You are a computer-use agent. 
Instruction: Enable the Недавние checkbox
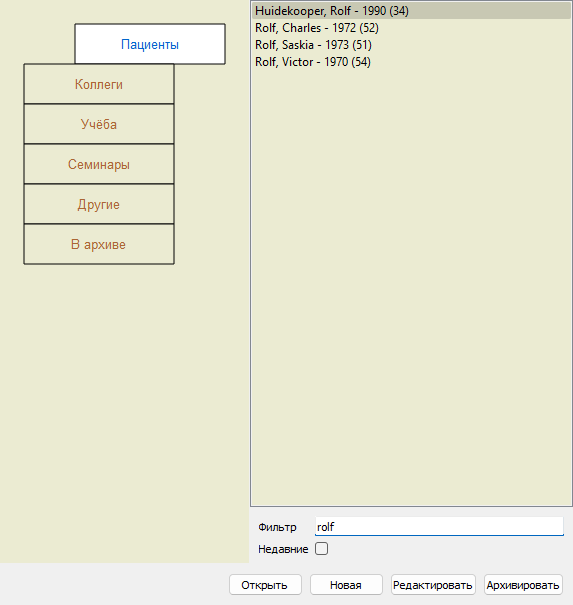pos(321,549)
